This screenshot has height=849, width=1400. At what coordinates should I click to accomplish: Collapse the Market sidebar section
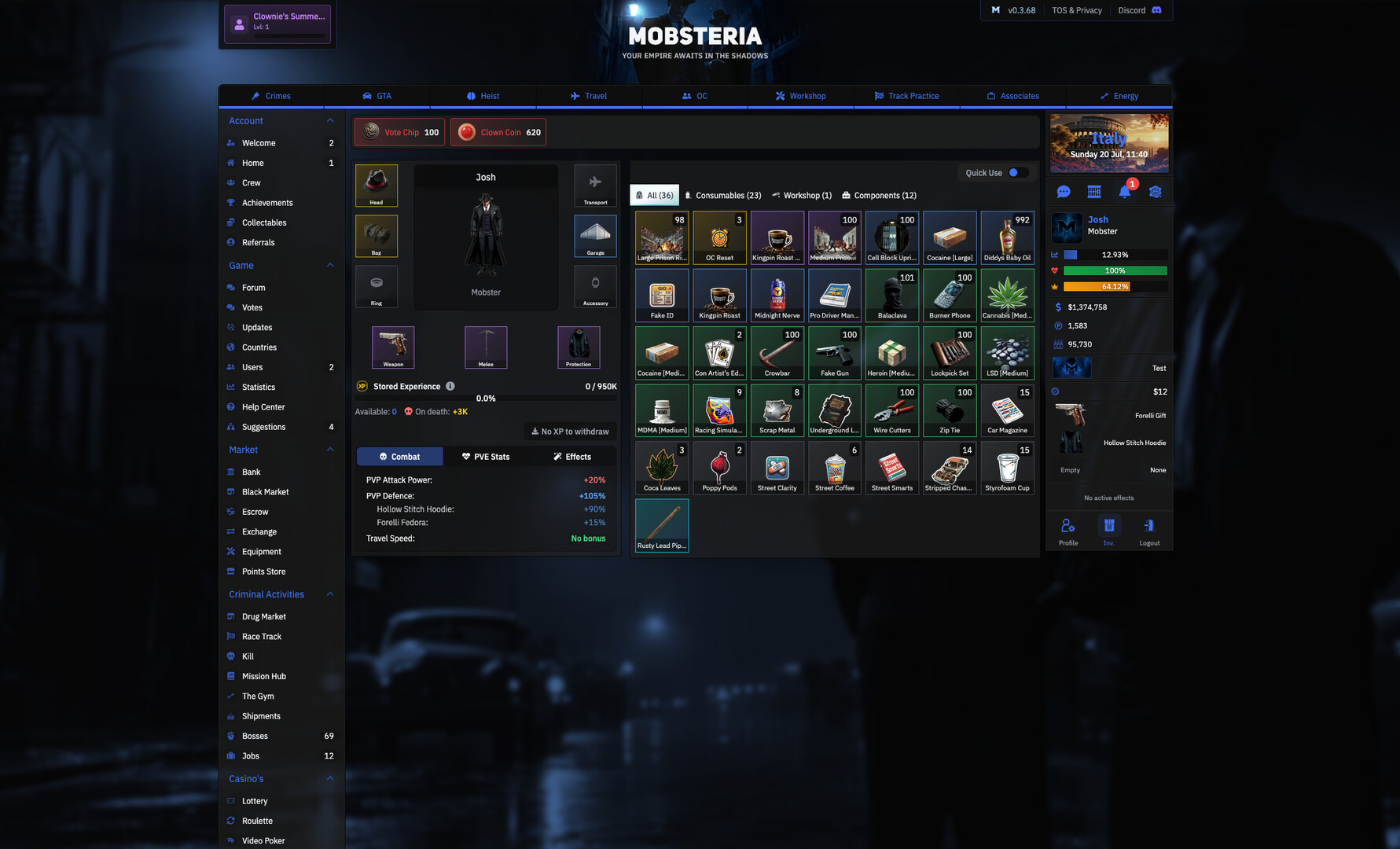330,449
